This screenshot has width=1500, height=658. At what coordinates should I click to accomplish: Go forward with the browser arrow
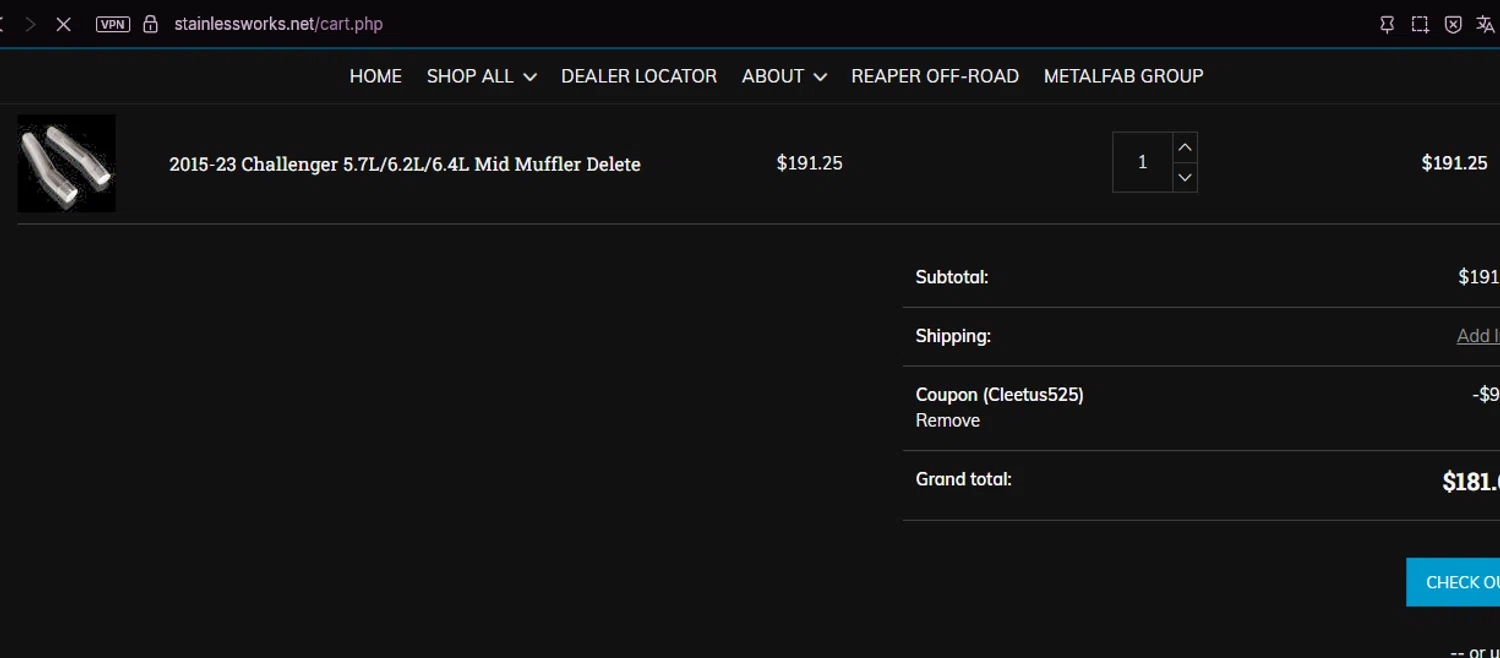(x=30, y=24)
